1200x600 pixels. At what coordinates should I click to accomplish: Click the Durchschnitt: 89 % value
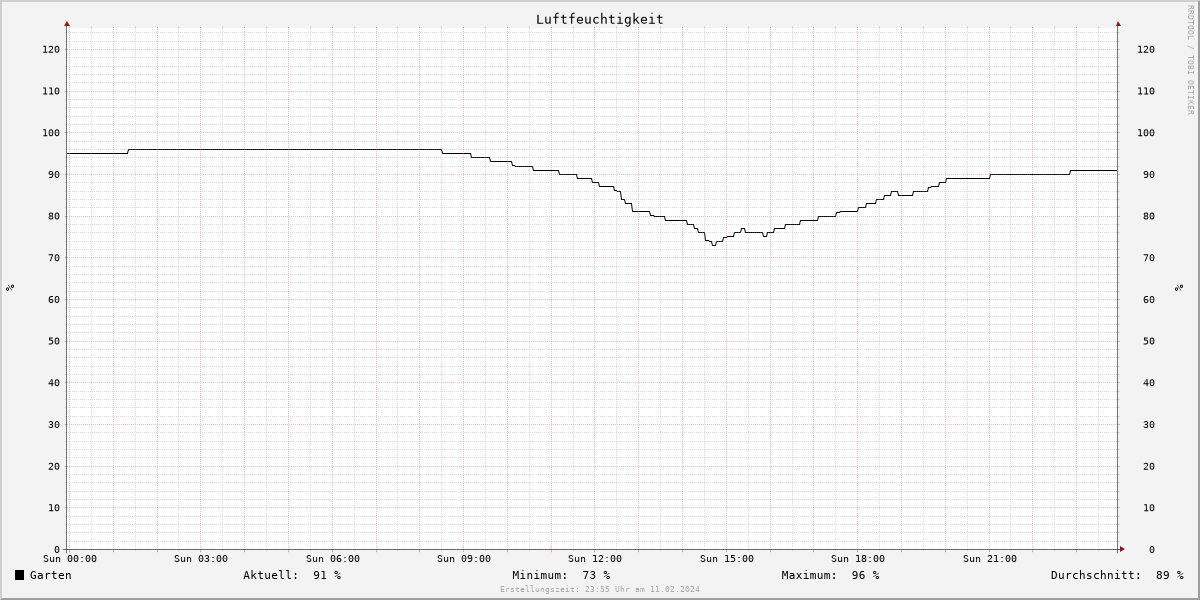pyautogui.click(x=1117, y=575)
